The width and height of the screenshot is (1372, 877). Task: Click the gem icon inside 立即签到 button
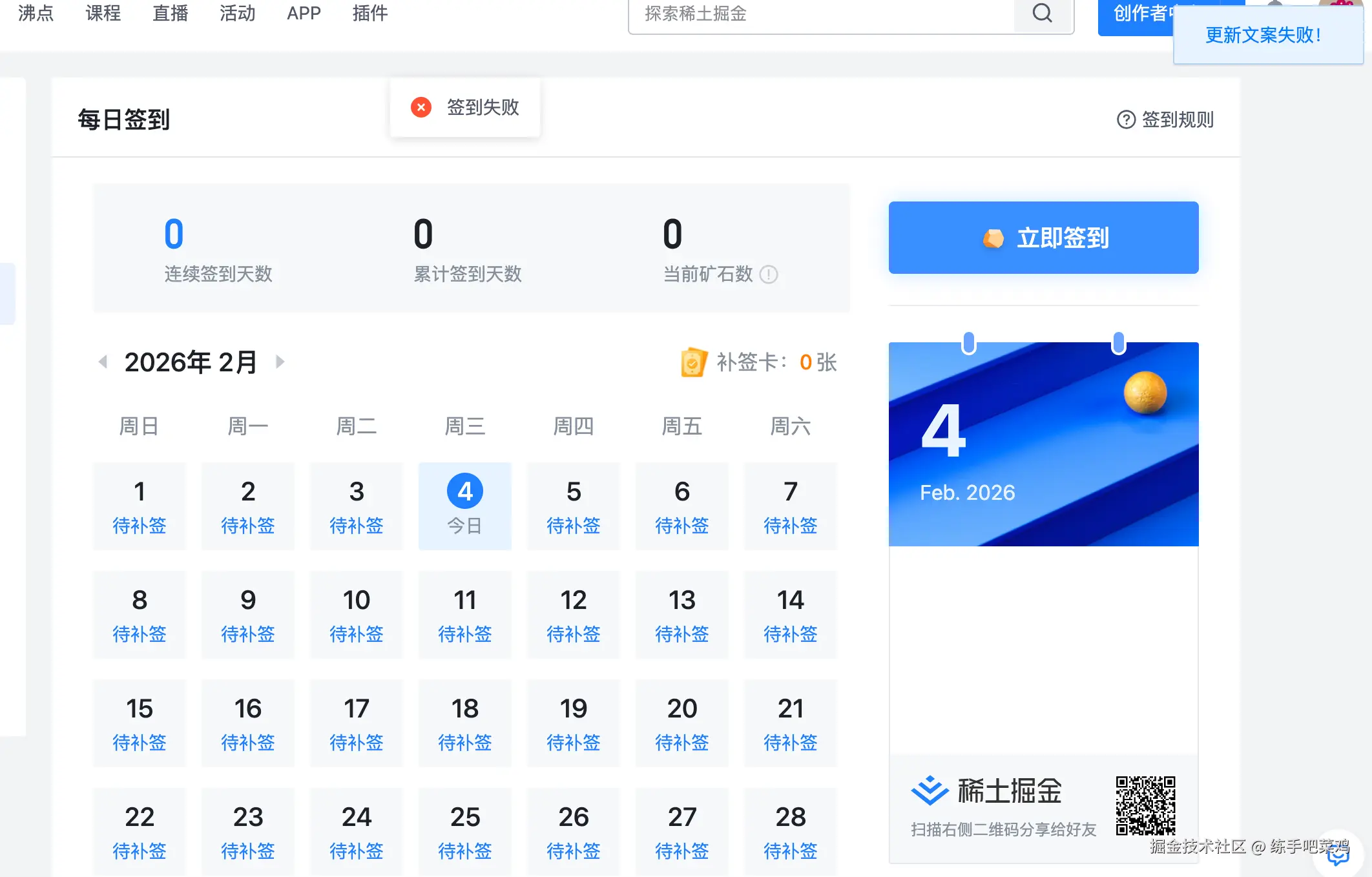coord(993,238)
